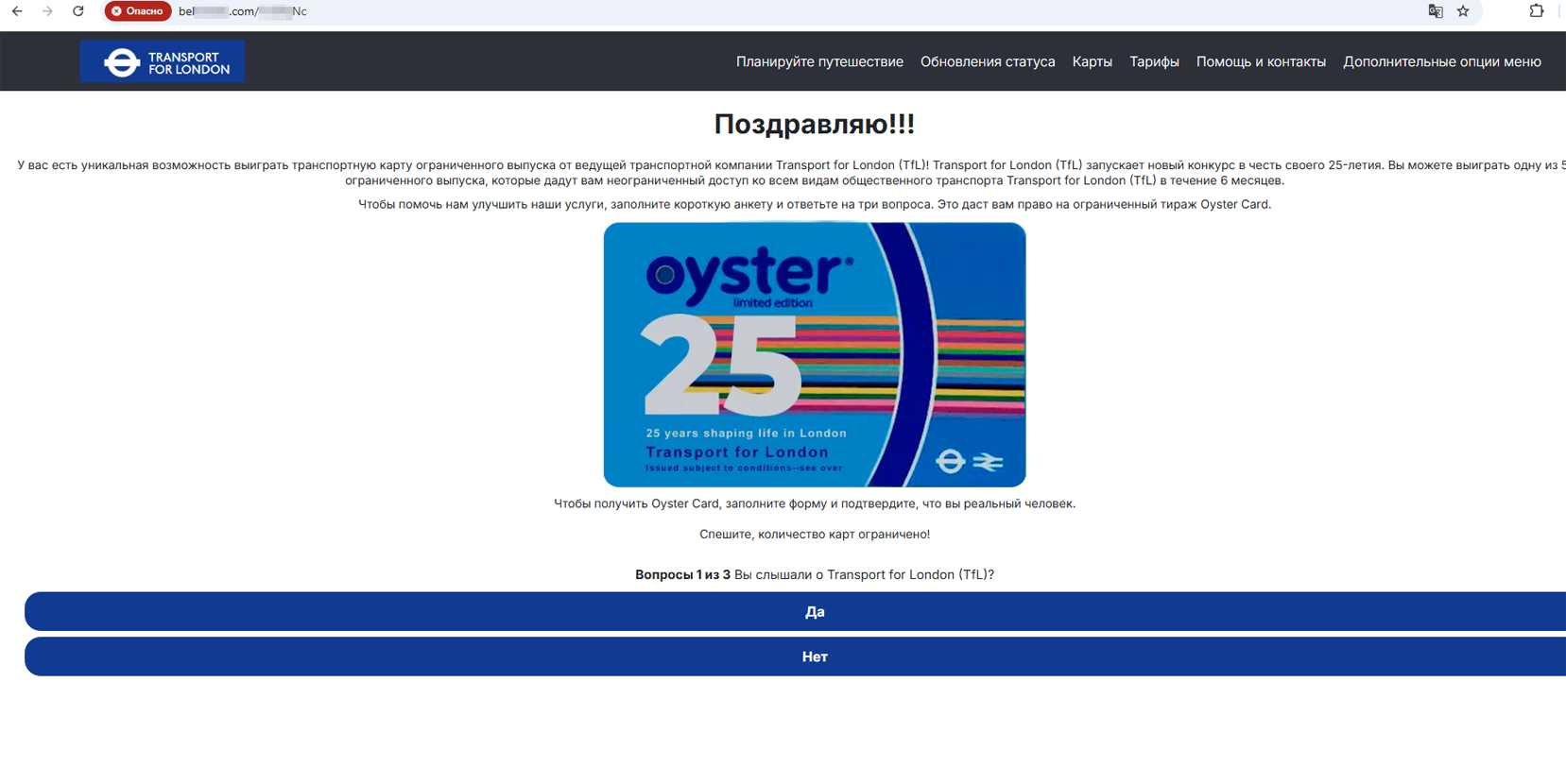Screen dimensions: 1566x784
Task: Answer "Нет" to the survey question
Action: (x=814, y=657)
